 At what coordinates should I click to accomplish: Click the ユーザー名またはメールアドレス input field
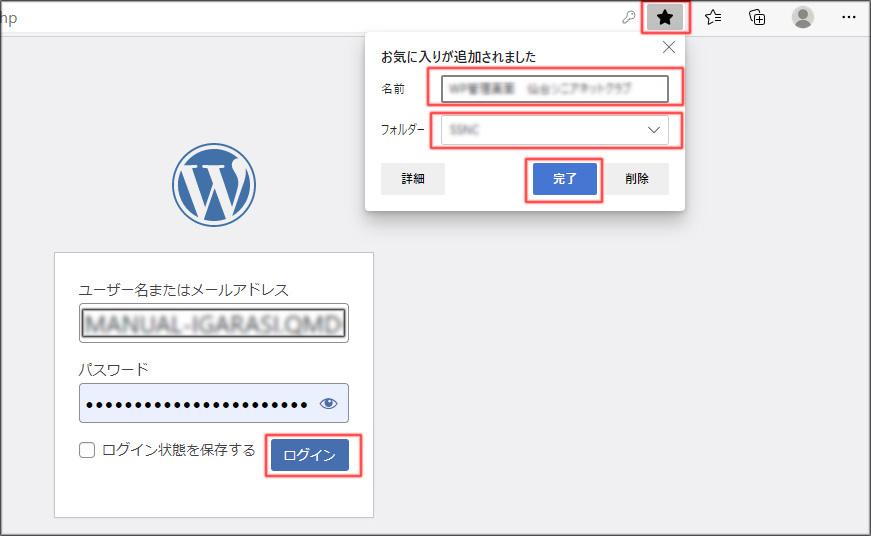pyautogui.click(x=214, y=323)
